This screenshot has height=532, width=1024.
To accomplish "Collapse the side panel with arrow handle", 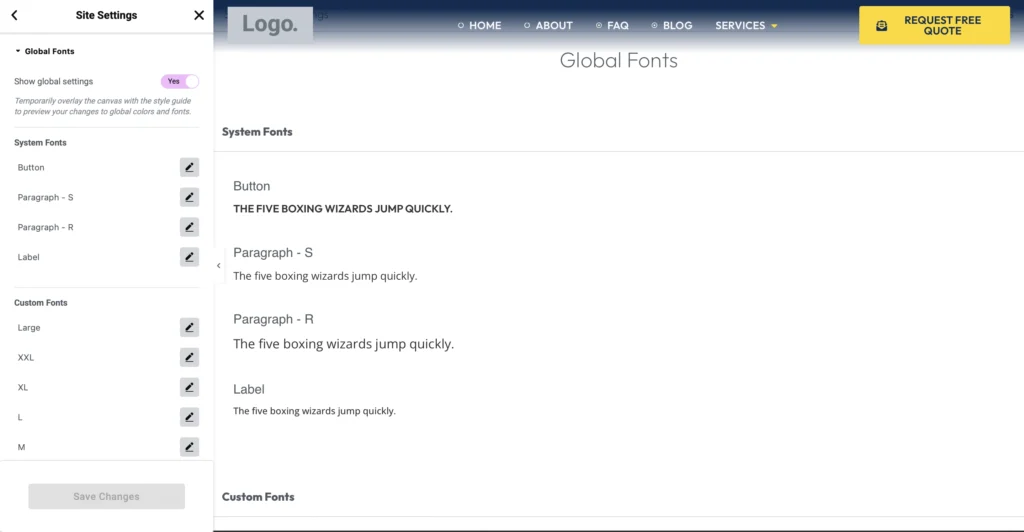I will 218,266.
